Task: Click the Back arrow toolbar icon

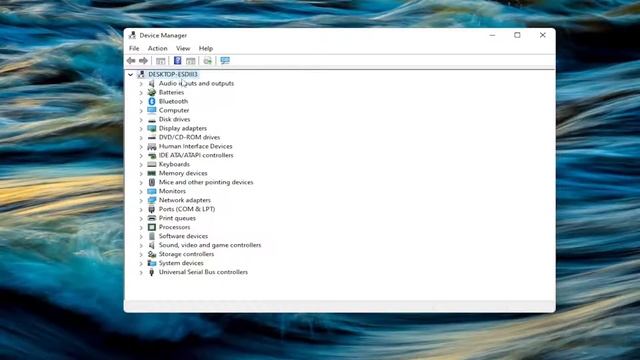Action: click(131, 61)
